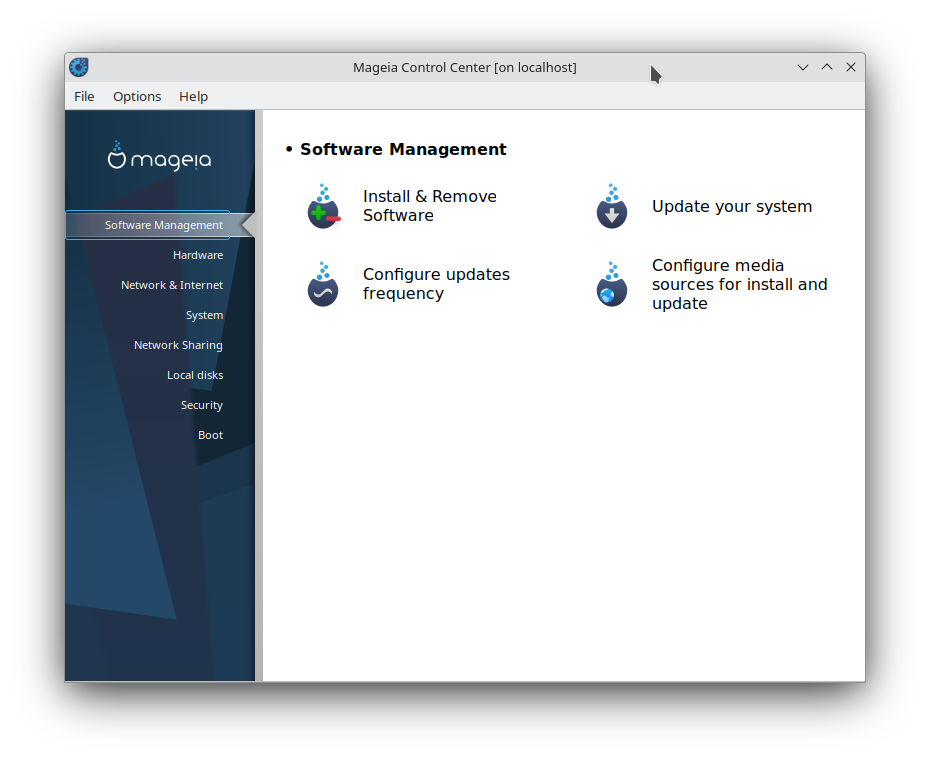Go to Network & Internet section
930x759 pixels.
[172, 285]
